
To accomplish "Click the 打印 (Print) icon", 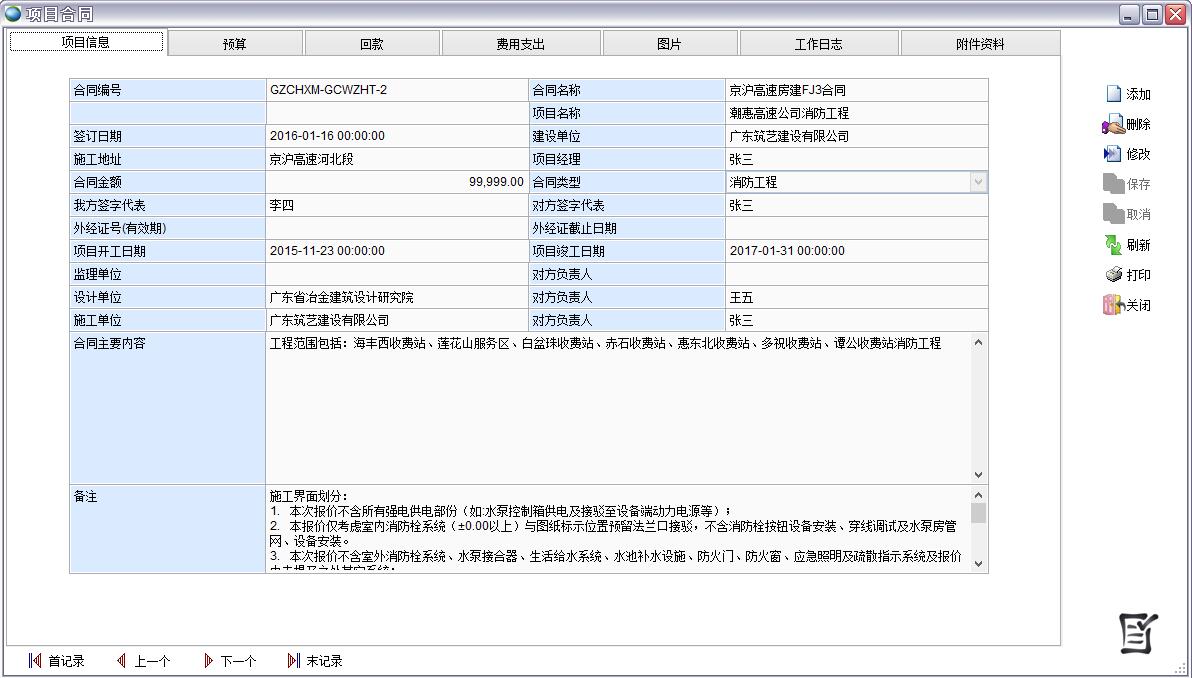I will click(x=1113, y=275).
